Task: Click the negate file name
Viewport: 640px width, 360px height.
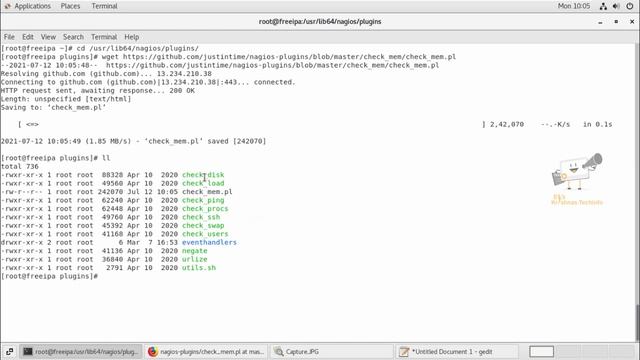Action: [194, 251]
